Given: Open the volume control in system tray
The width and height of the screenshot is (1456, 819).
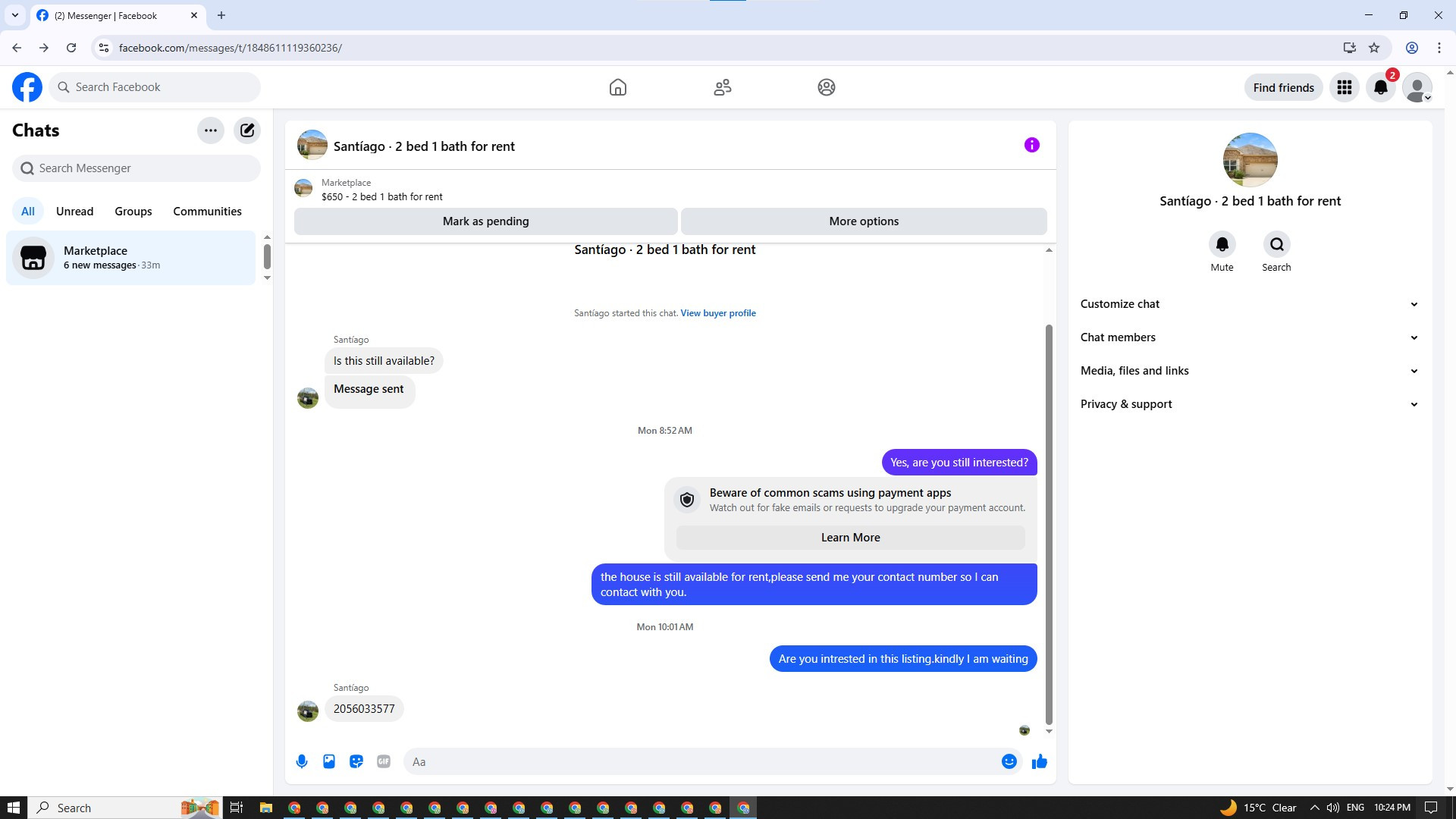Looking at the screenshot, I should (1333, 808).
